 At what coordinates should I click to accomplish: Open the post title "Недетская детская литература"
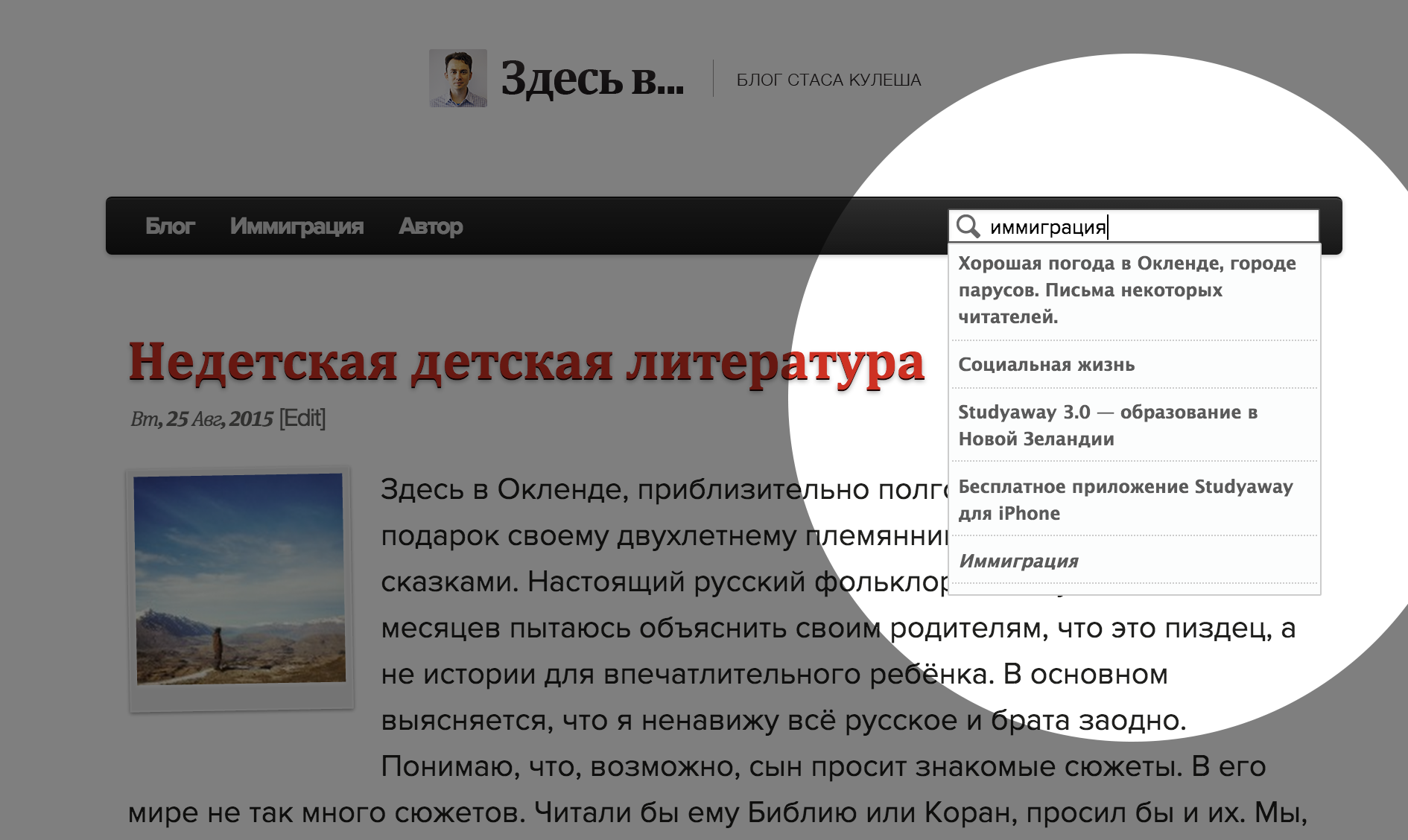pos(526,363)
